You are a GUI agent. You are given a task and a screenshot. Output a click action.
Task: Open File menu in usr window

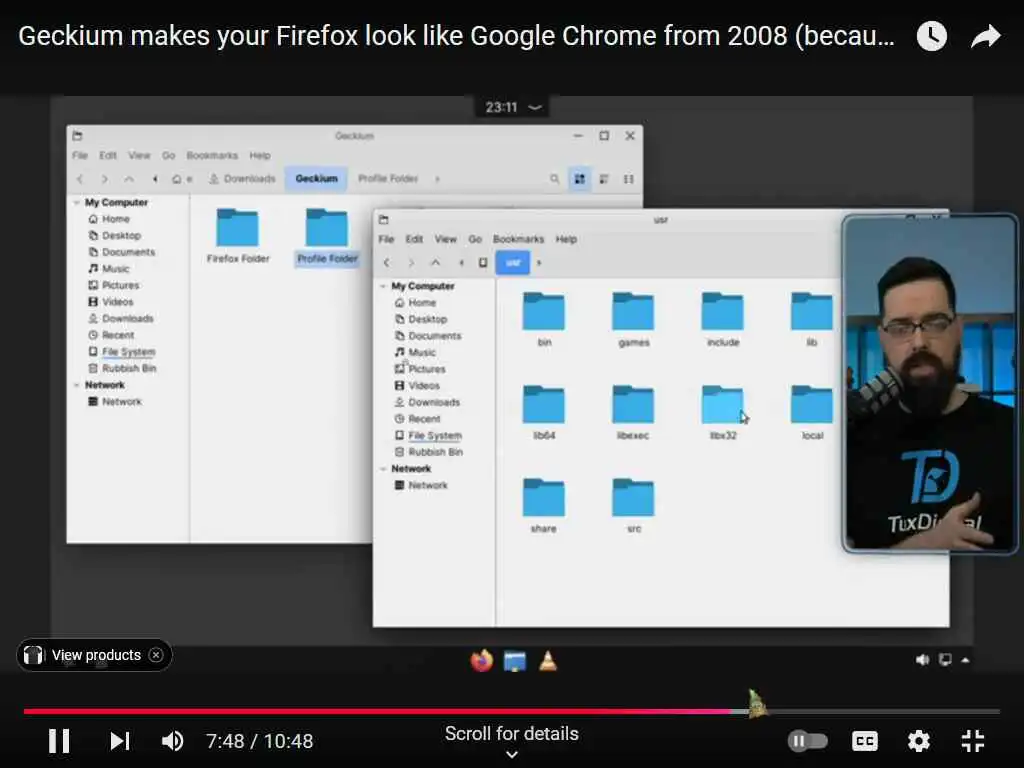[x=386, y=239]
